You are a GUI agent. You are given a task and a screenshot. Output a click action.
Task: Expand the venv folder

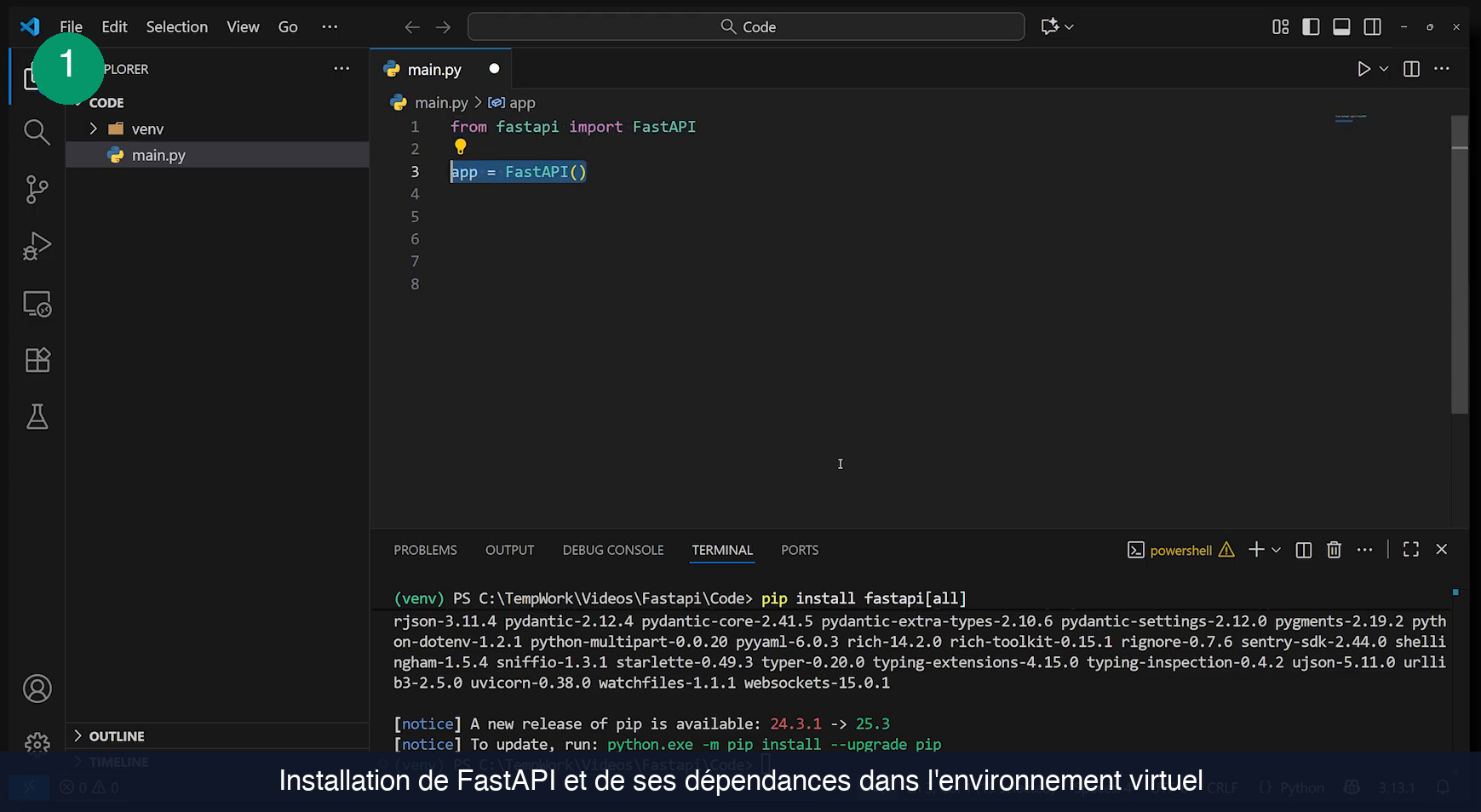tap(94, 129)
